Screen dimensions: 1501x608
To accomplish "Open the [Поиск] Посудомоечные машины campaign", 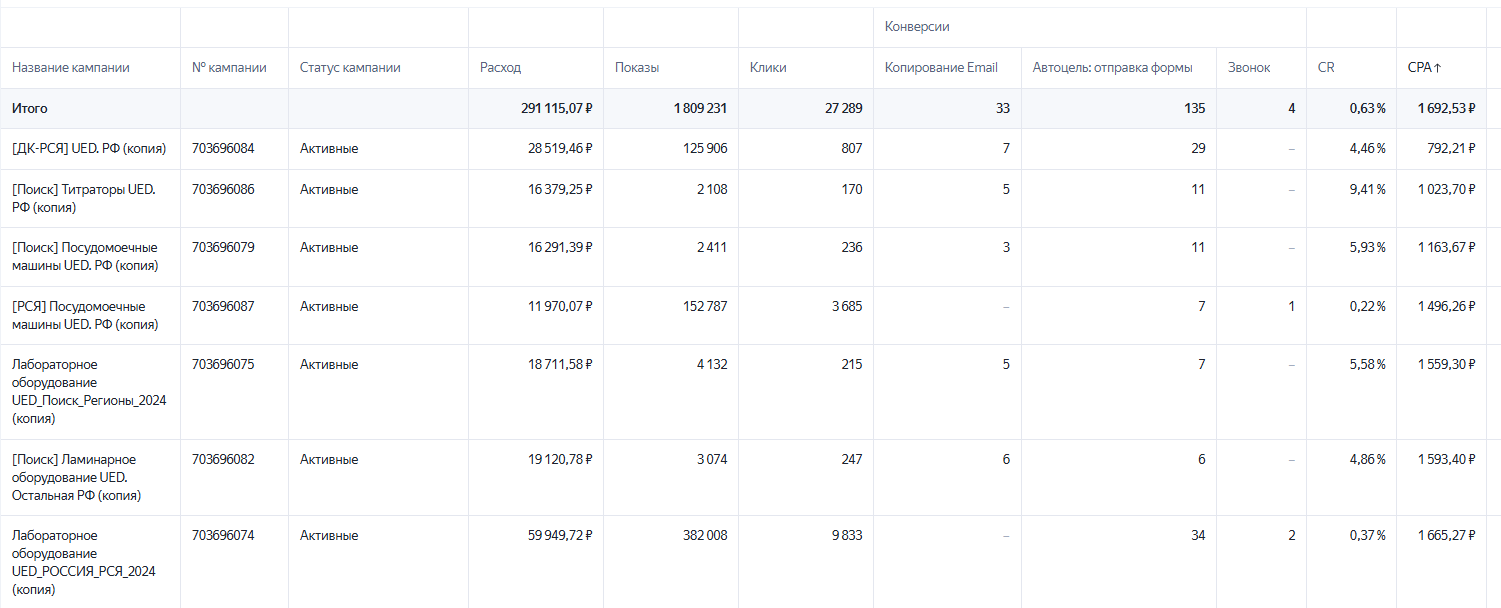I will [85, 257].
